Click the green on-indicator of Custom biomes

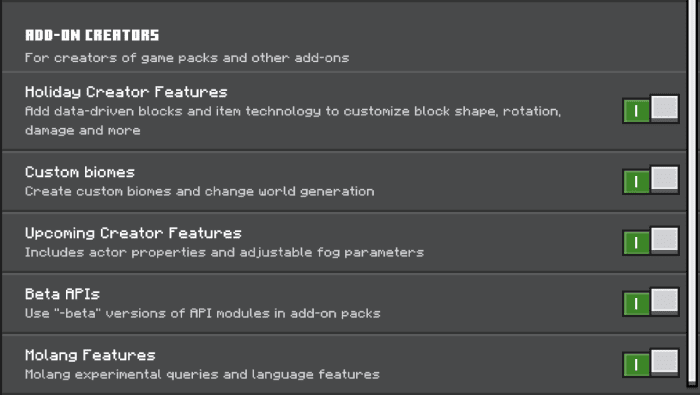(x=636, y=182)
